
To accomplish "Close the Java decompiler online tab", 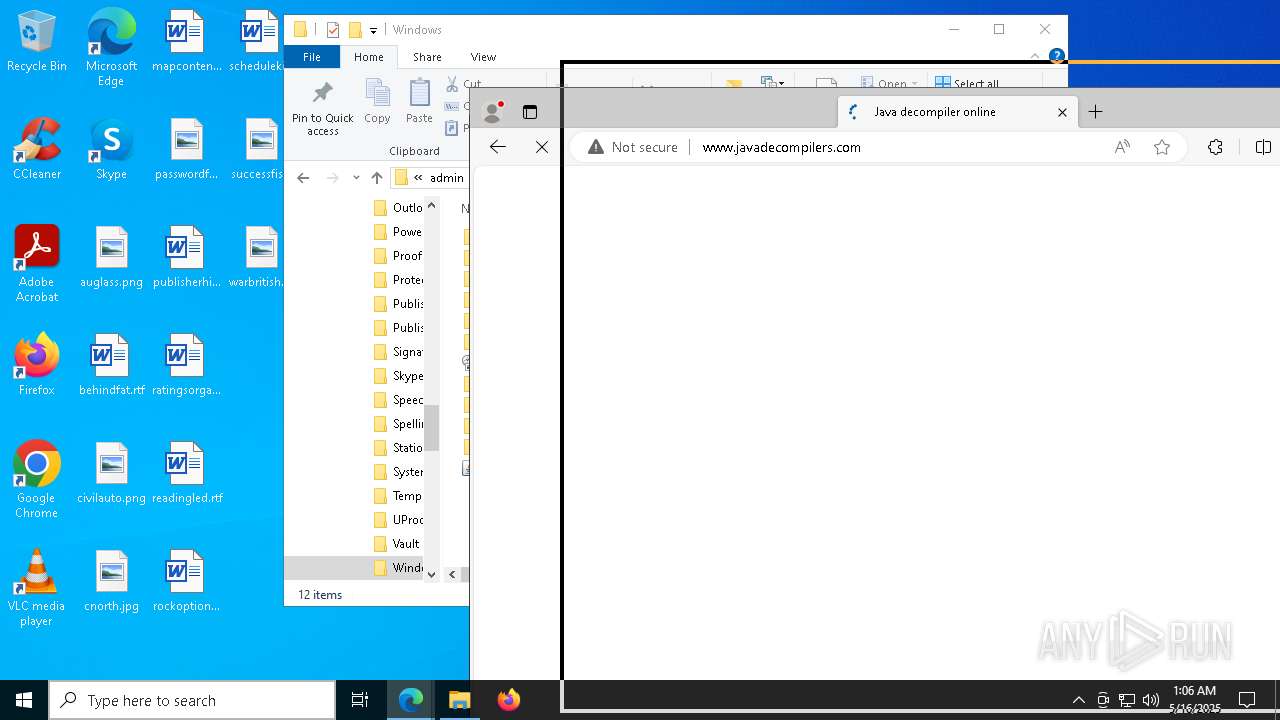I will (1062, 112).
